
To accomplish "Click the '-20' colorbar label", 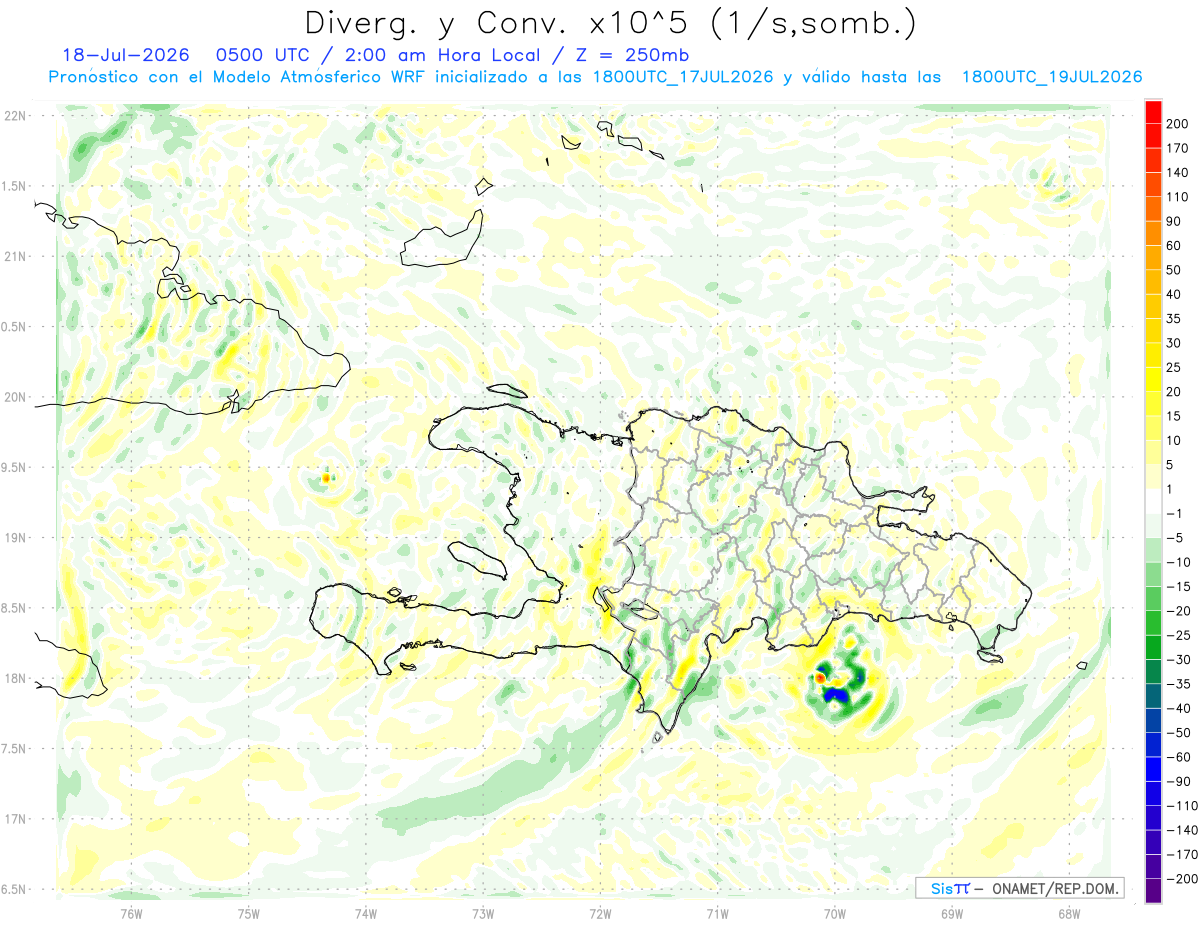I will tap(1178, 611).
